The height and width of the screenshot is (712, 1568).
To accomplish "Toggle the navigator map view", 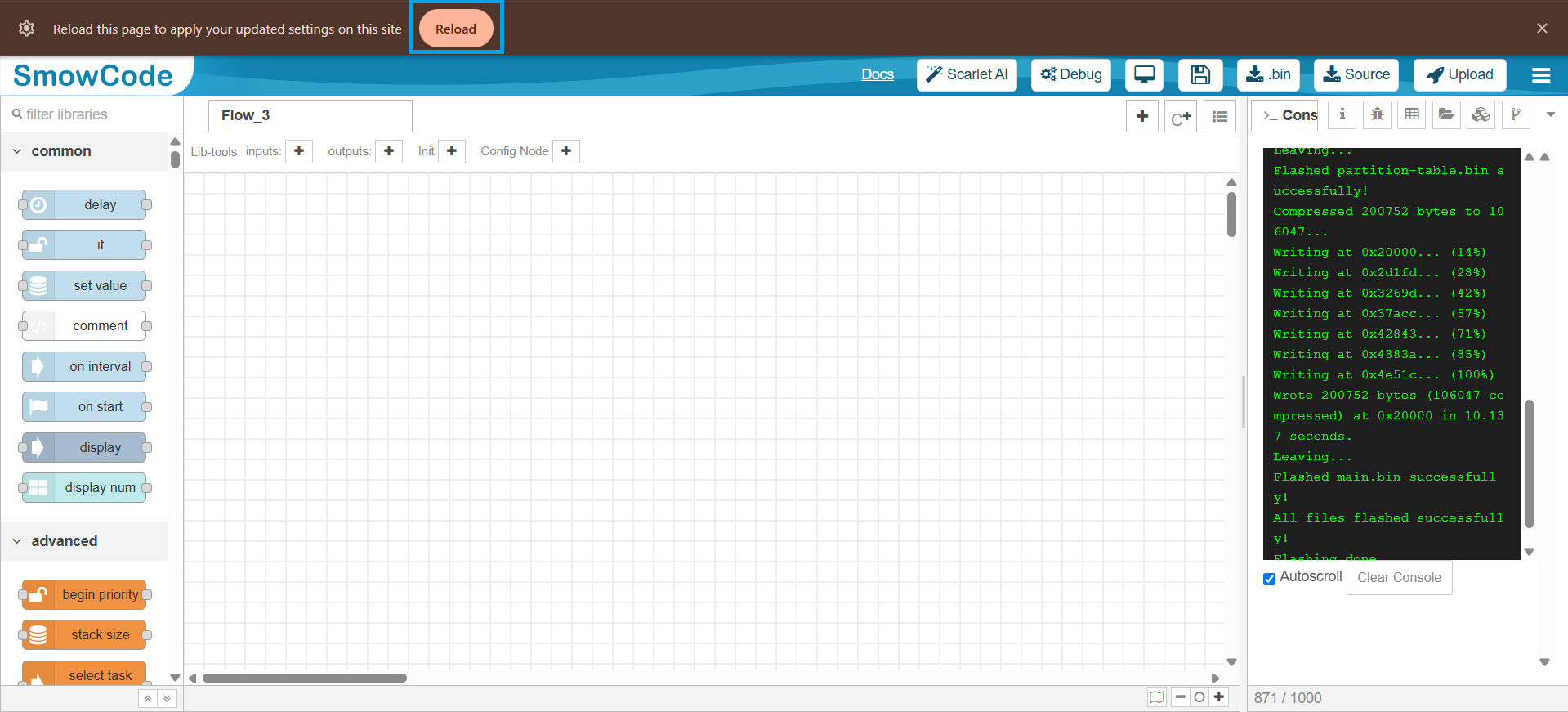I will [1157, 697].
